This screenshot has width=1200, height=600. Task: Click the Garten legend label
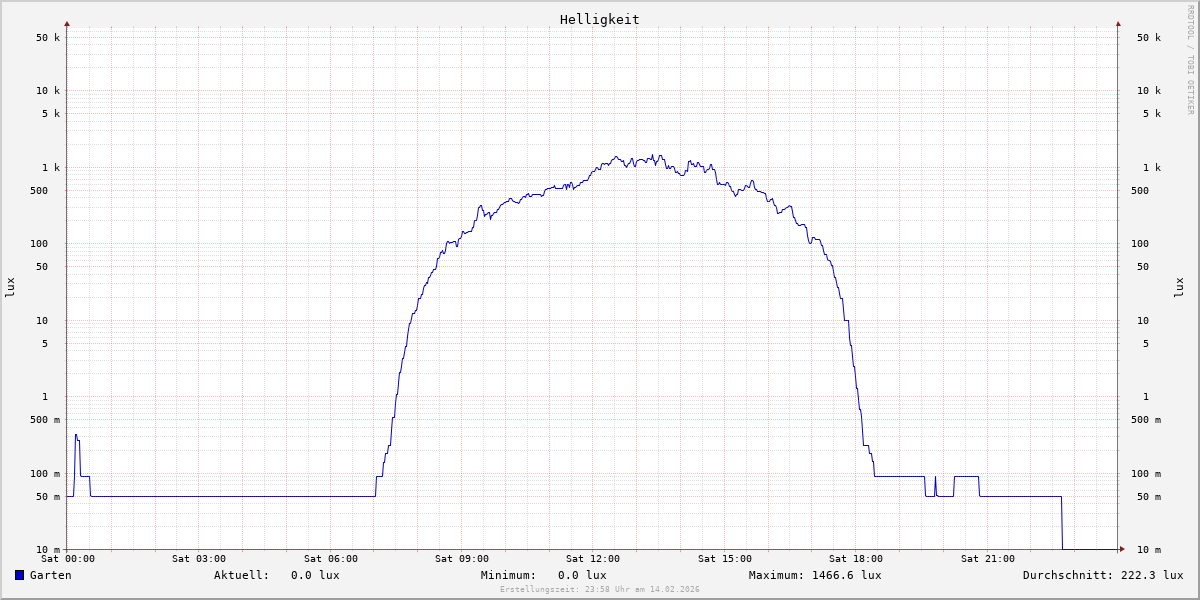(50, 575)
